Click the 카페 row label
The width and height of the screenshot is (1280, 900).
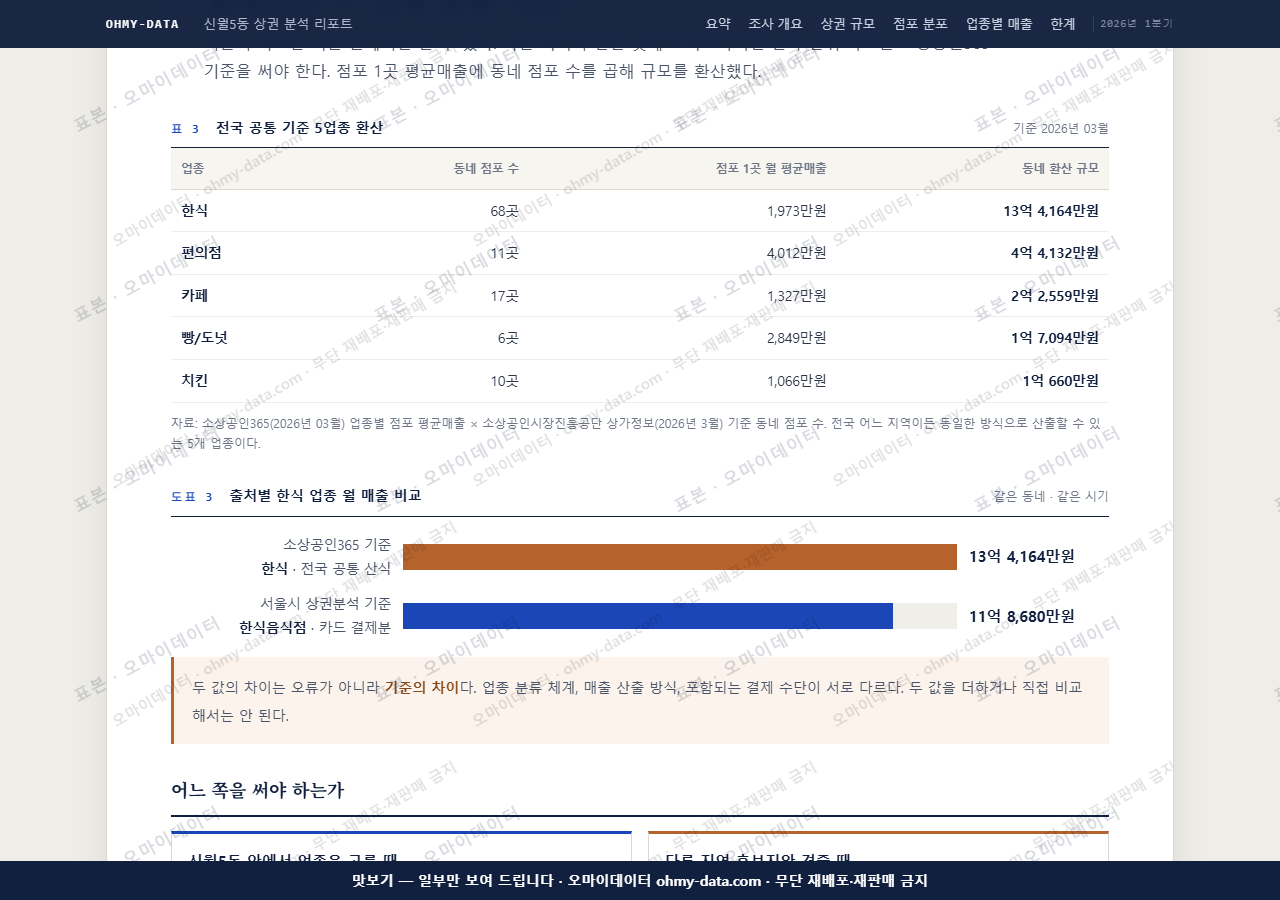click(x=194, y=296)
